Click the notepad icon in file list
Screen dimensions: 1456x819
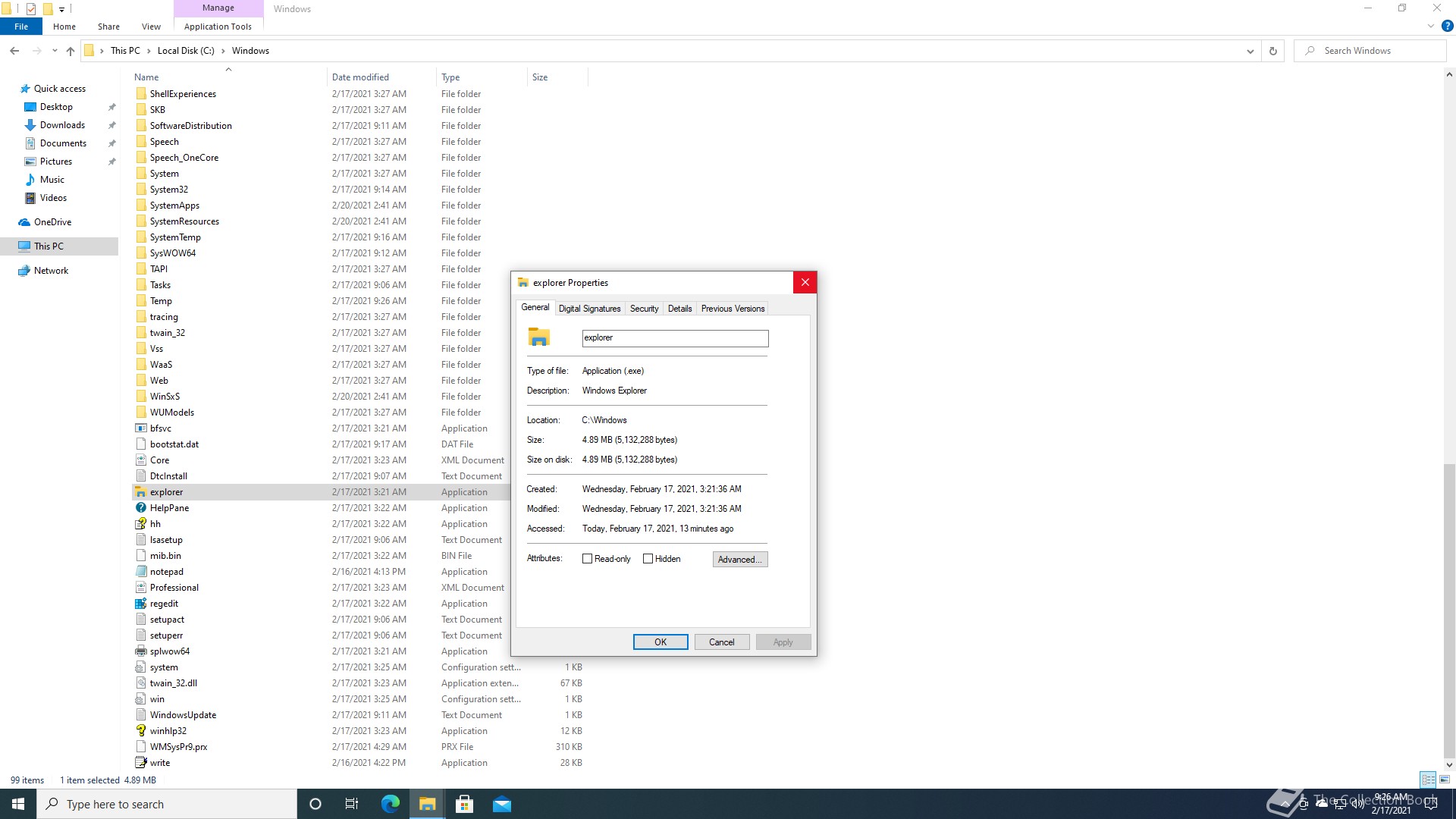click(140, 572)
